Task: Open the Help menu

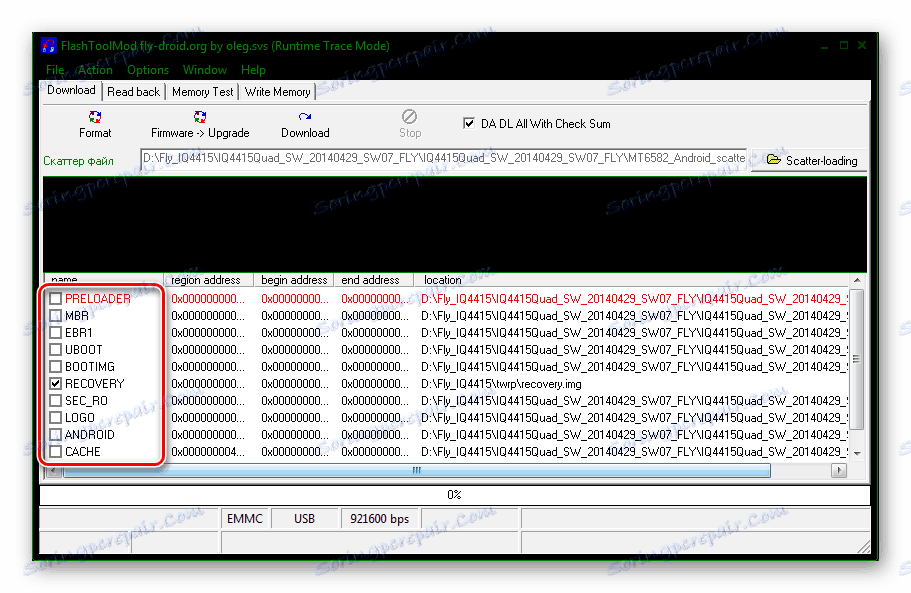Action: (x=253, y=70)
